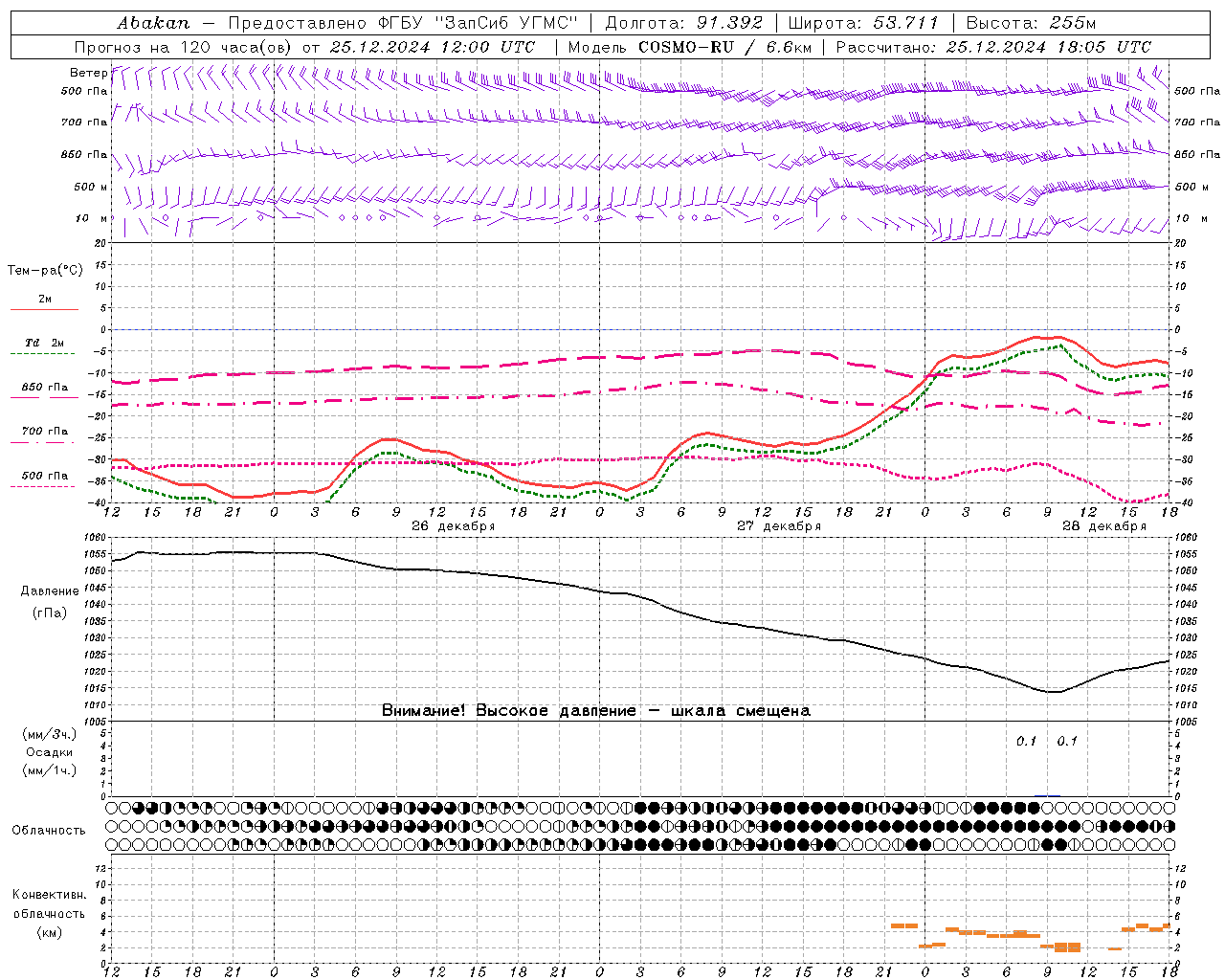
Task: Click the Осадки precipitation label
Action: (x=50, y=752)
